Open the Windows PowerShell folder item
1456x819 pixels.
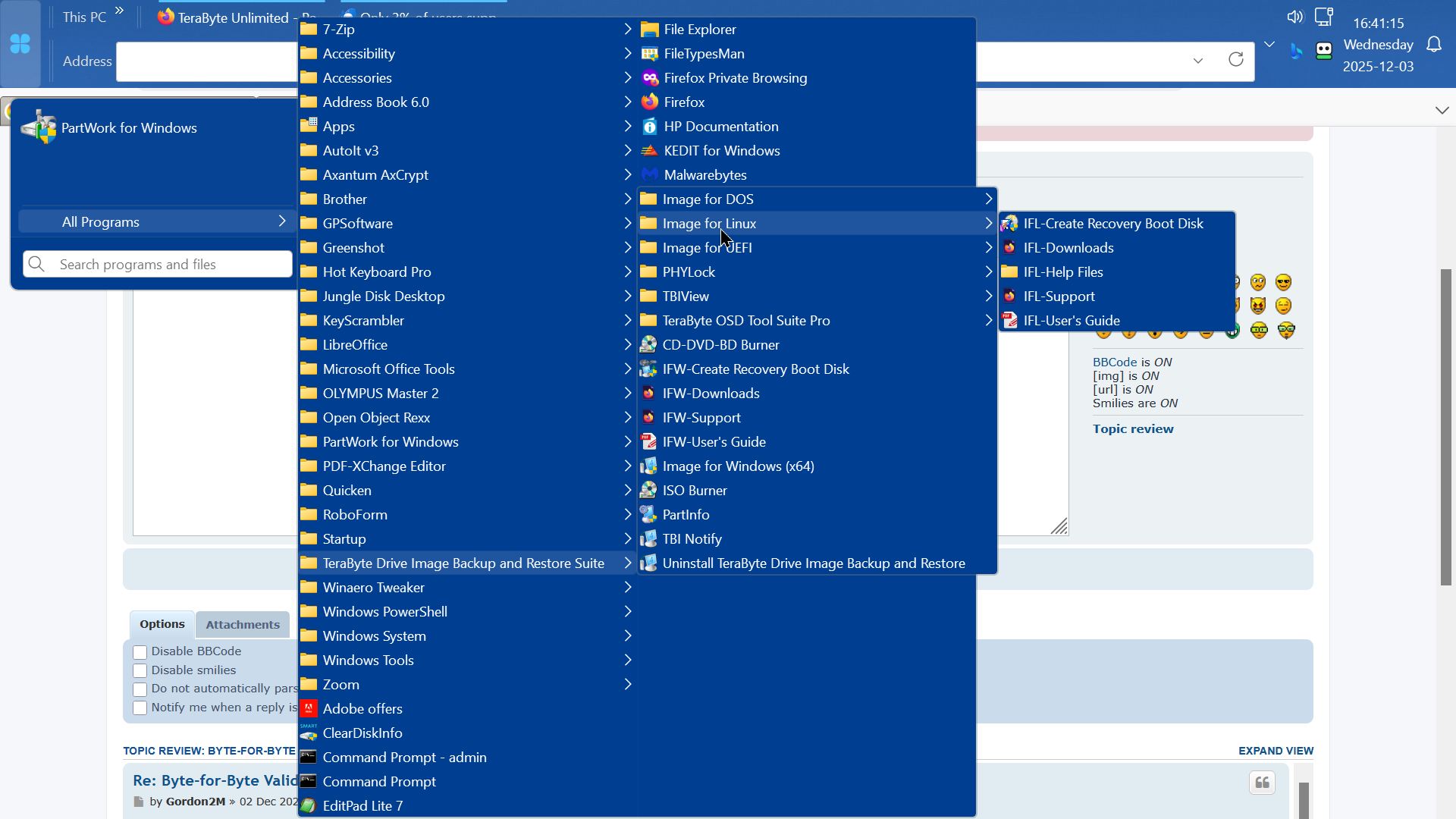pos(467,612)
